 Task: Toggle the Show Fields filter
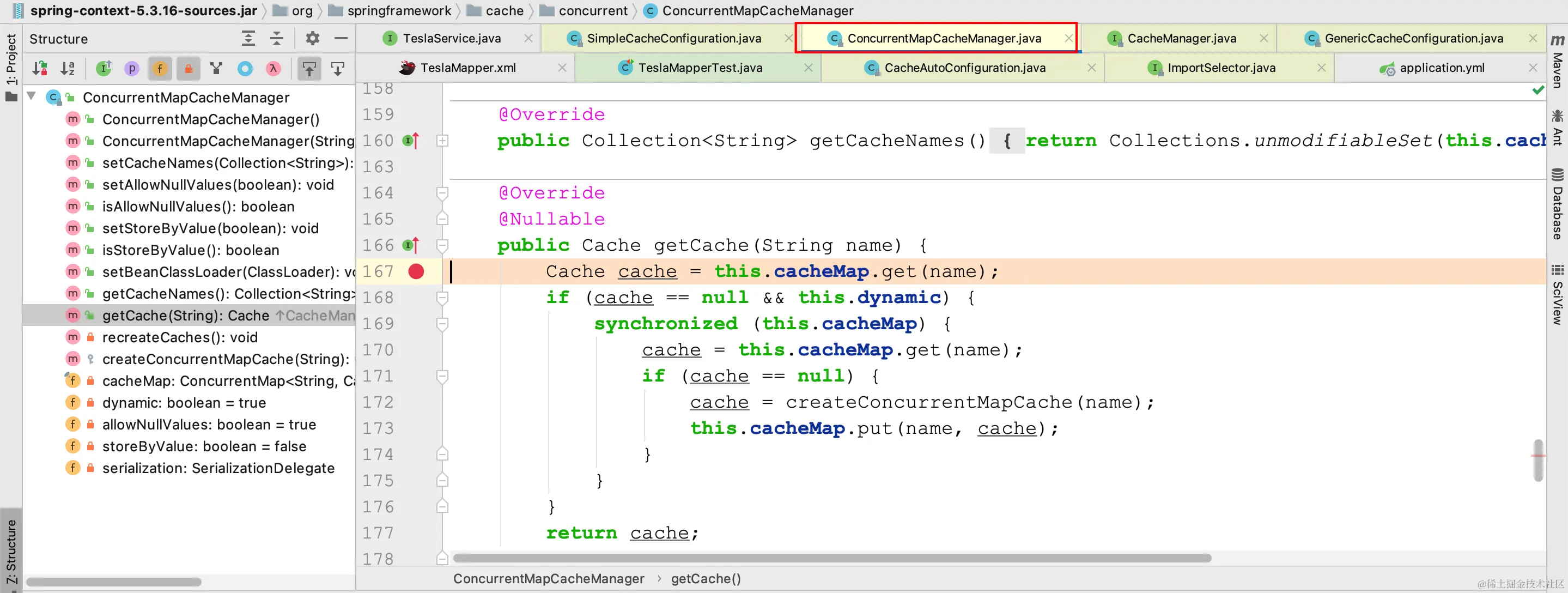coord(160,69)
